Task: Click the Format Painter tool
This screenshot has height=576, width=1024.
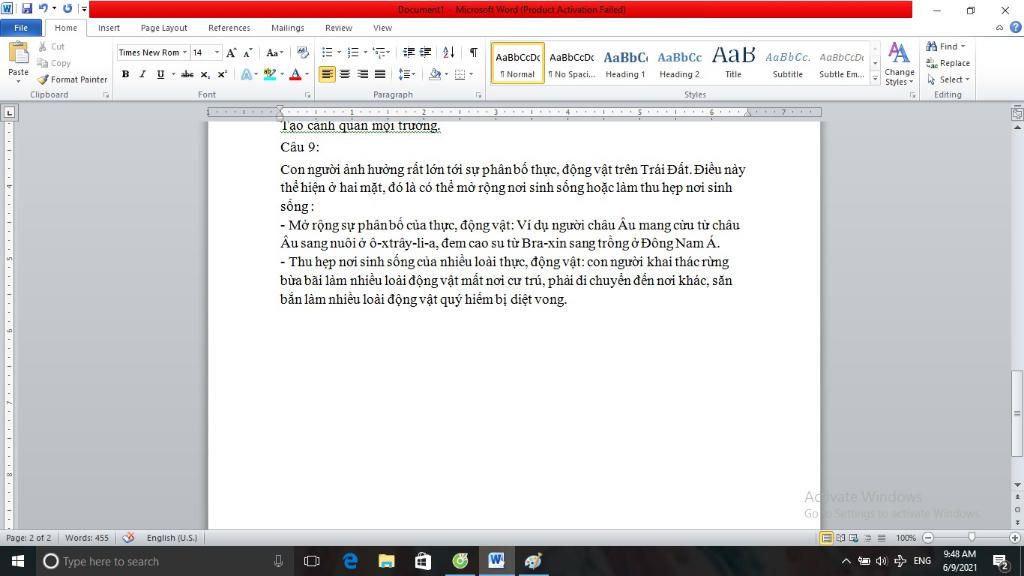Action: 72,80
